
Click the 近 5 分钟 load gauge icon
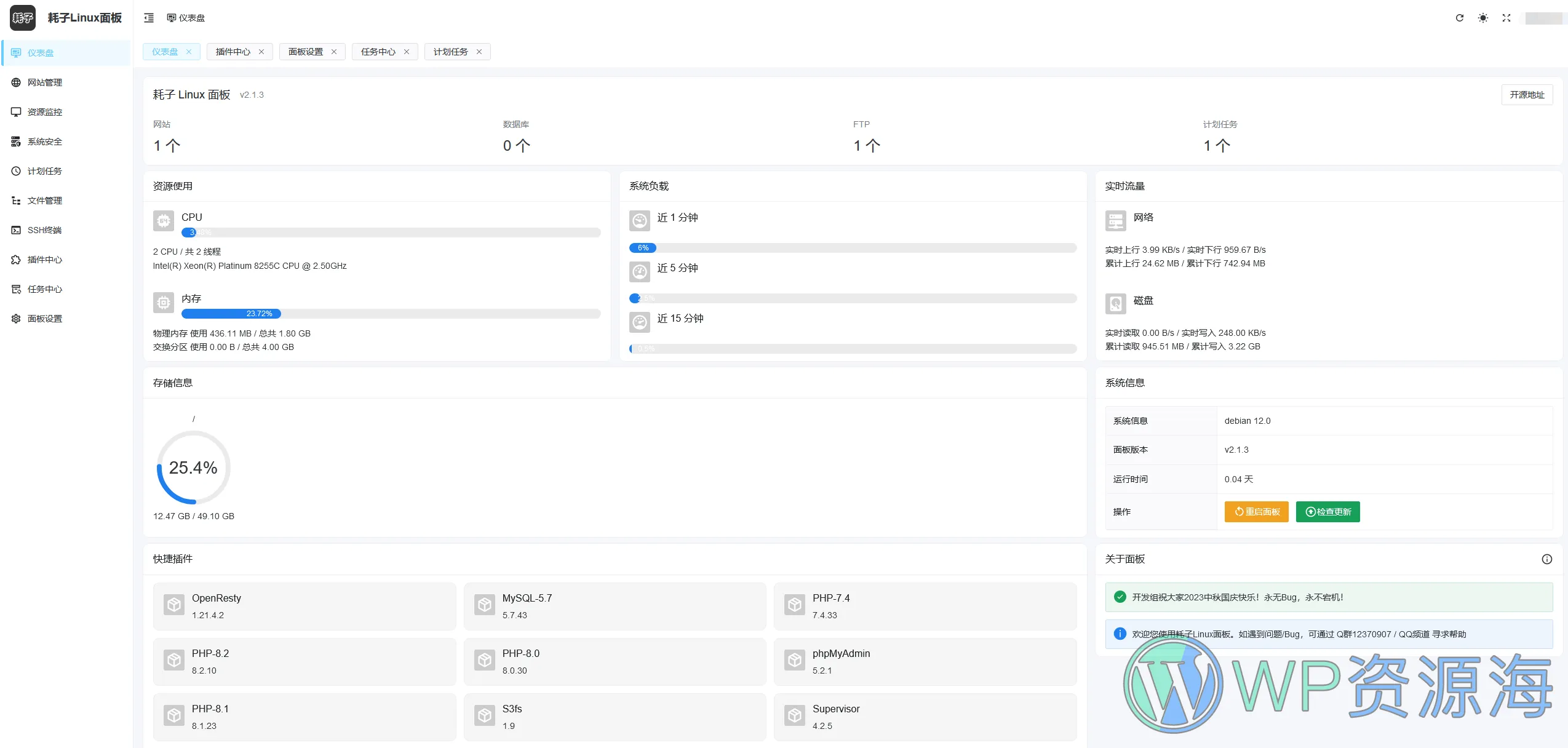(x=640, y=271)
